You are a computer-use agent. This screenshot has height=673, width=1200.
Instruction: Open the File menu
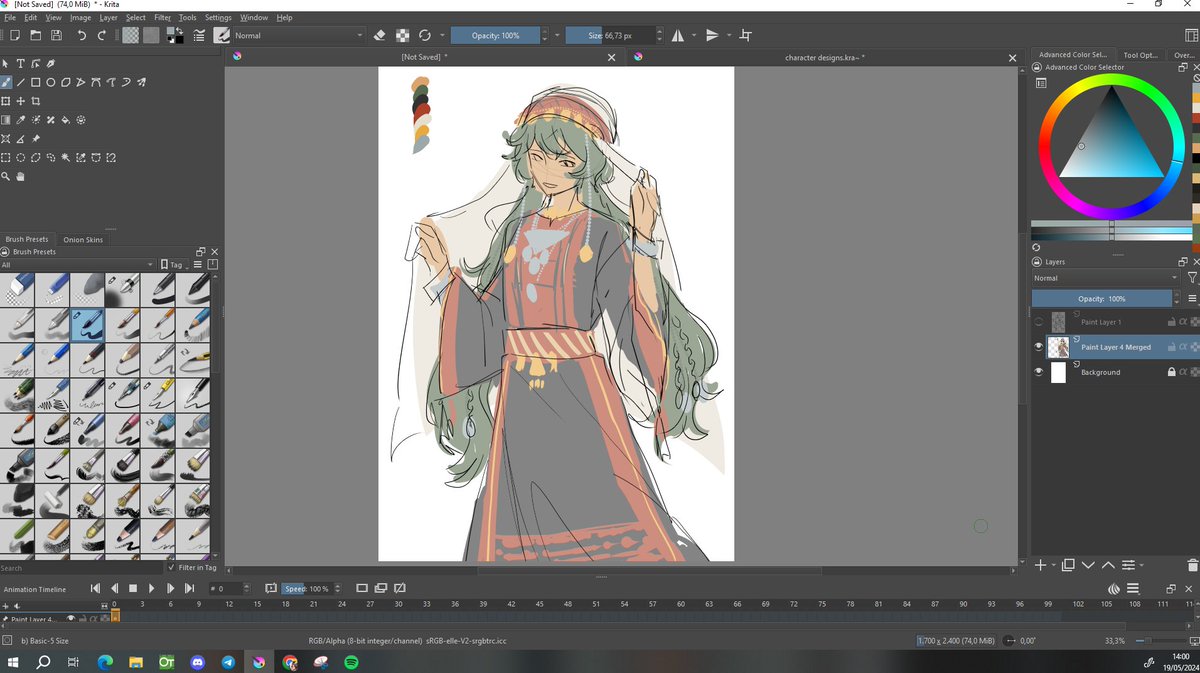pos(10,17)
